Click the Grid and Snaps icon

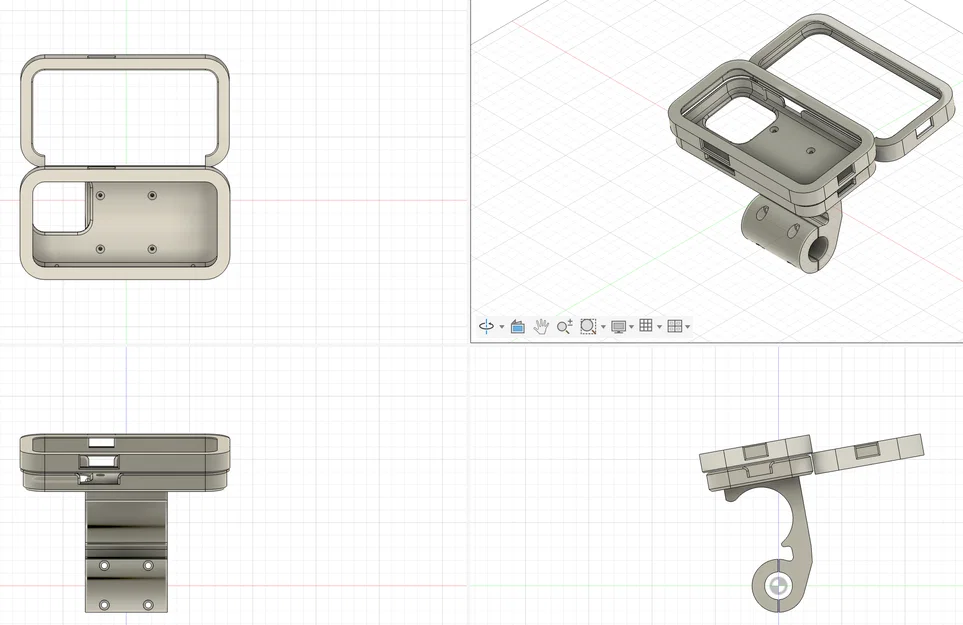point(645,325)
